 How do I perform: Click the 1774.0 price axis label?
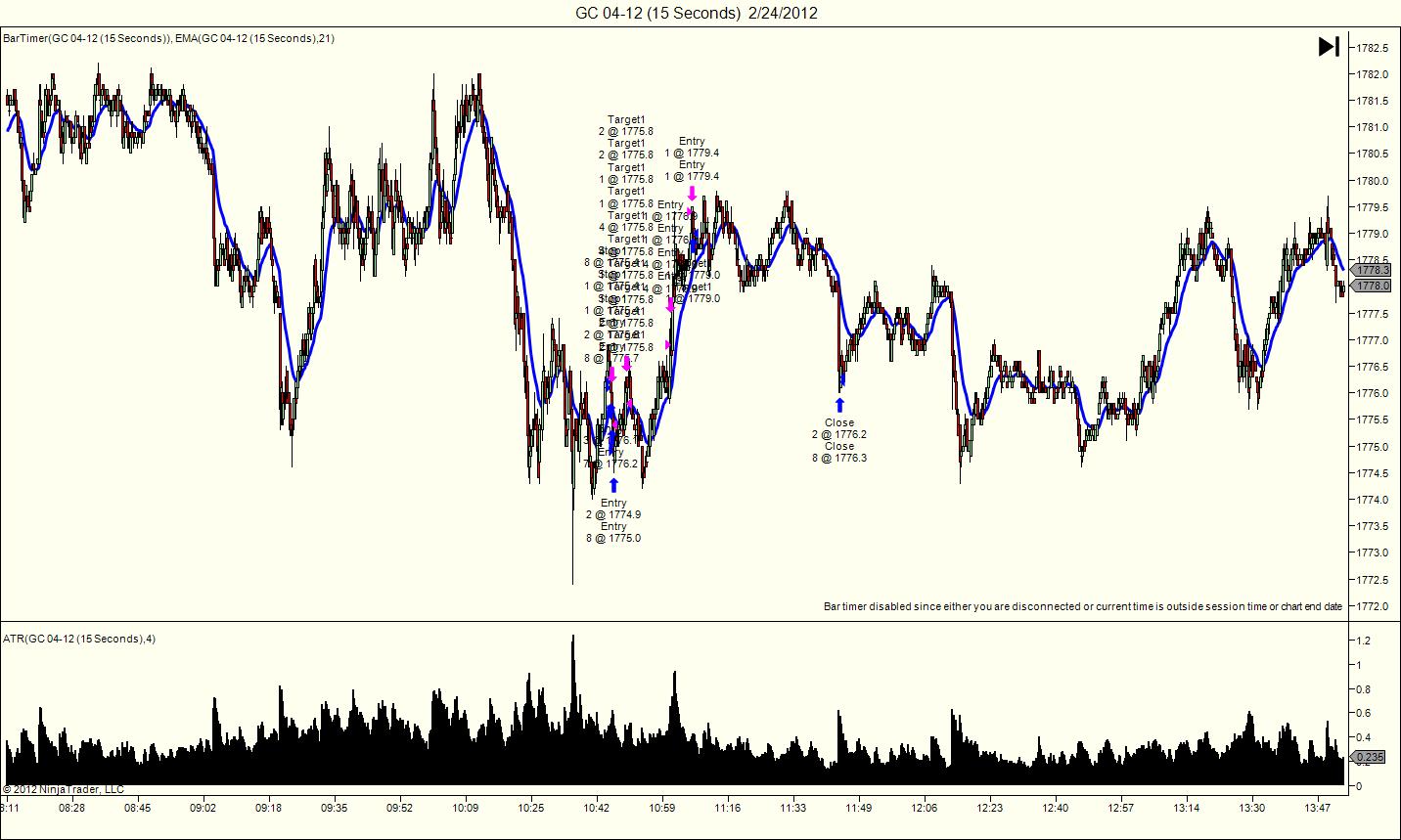tap(1373, 500)
